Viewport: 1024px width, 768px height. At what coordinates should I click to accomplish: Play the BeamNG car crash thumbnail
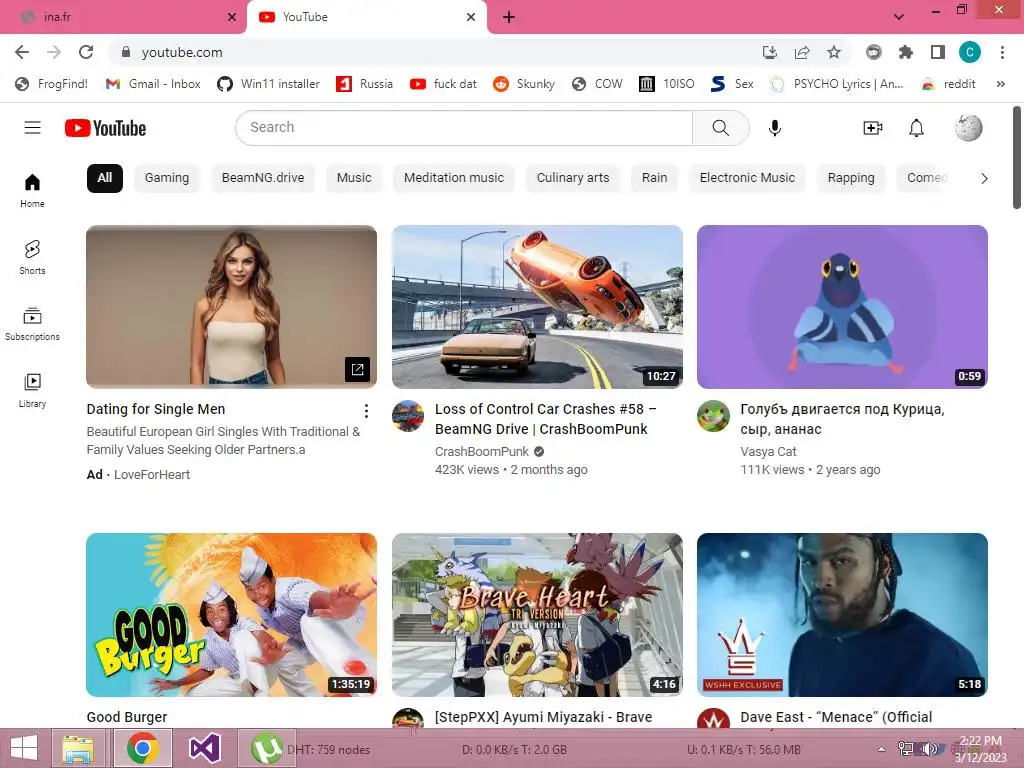click(537, 307)
